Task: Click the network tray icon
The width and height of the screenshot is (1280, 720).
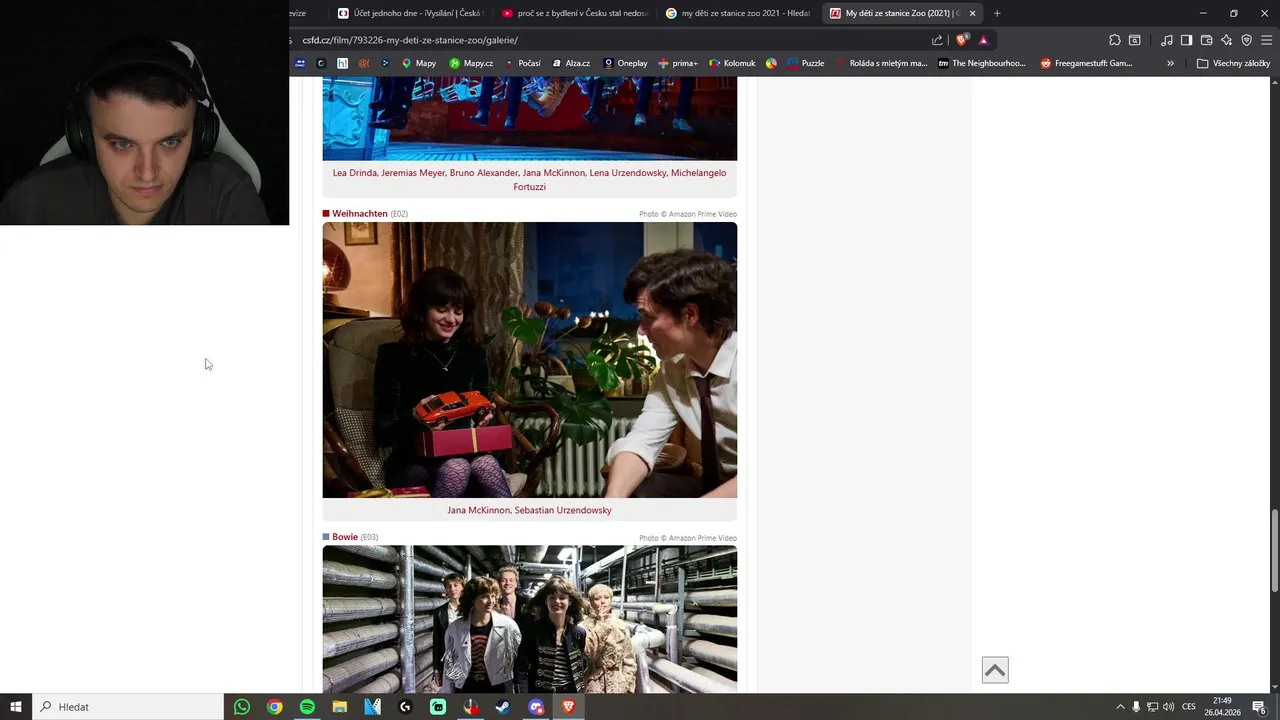Action: tap(1152, 707)
